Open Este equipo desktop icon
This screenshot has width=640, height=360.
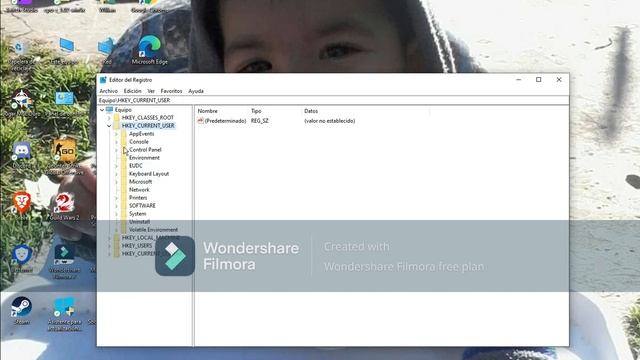pos(65,51)
